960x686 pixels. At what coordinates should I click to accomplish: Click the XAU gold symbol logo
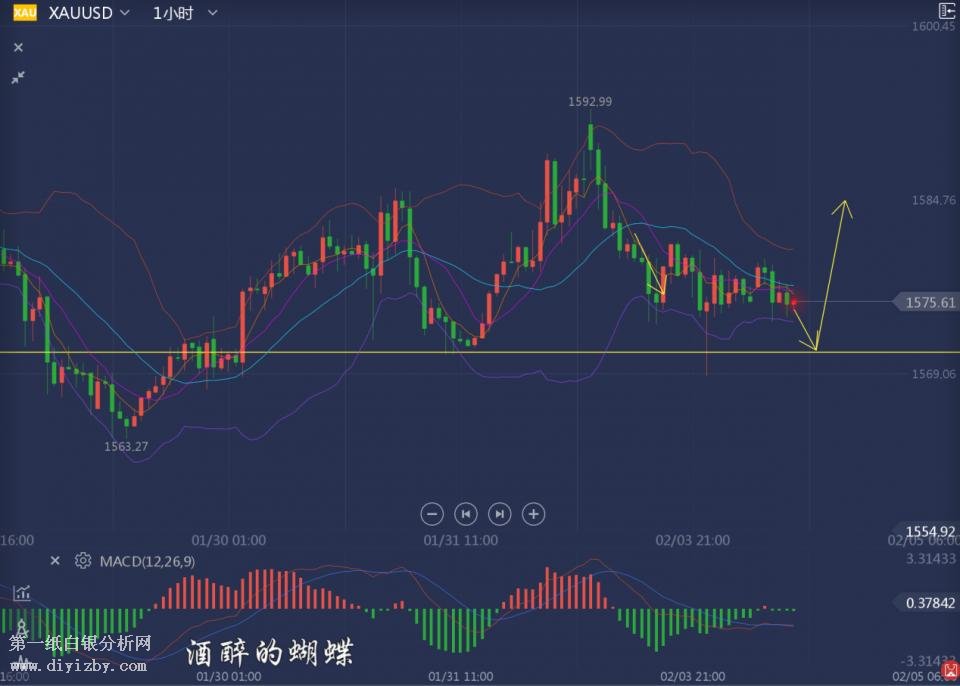point(25,13)
